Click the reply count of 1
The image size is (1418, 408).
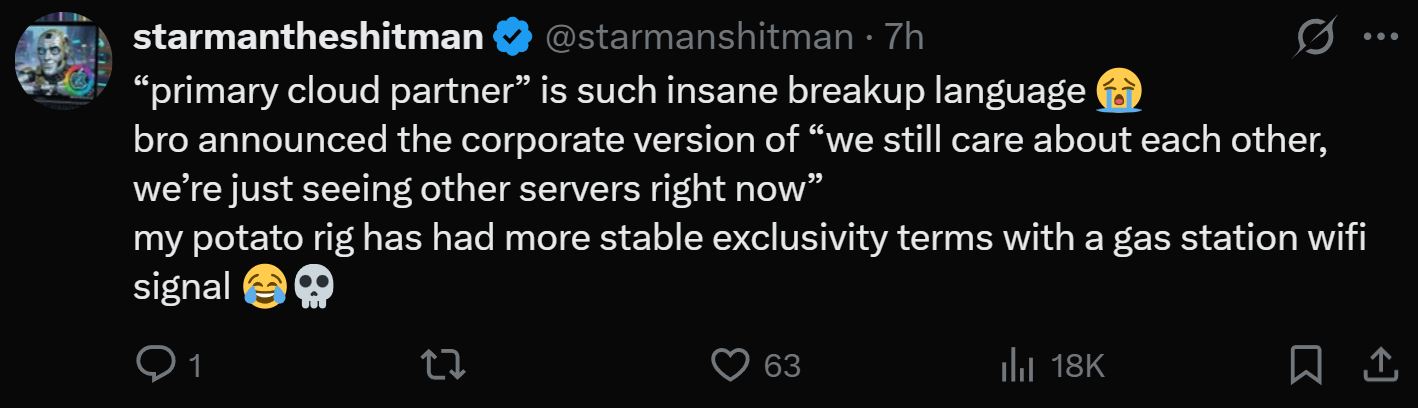(195, 367)
